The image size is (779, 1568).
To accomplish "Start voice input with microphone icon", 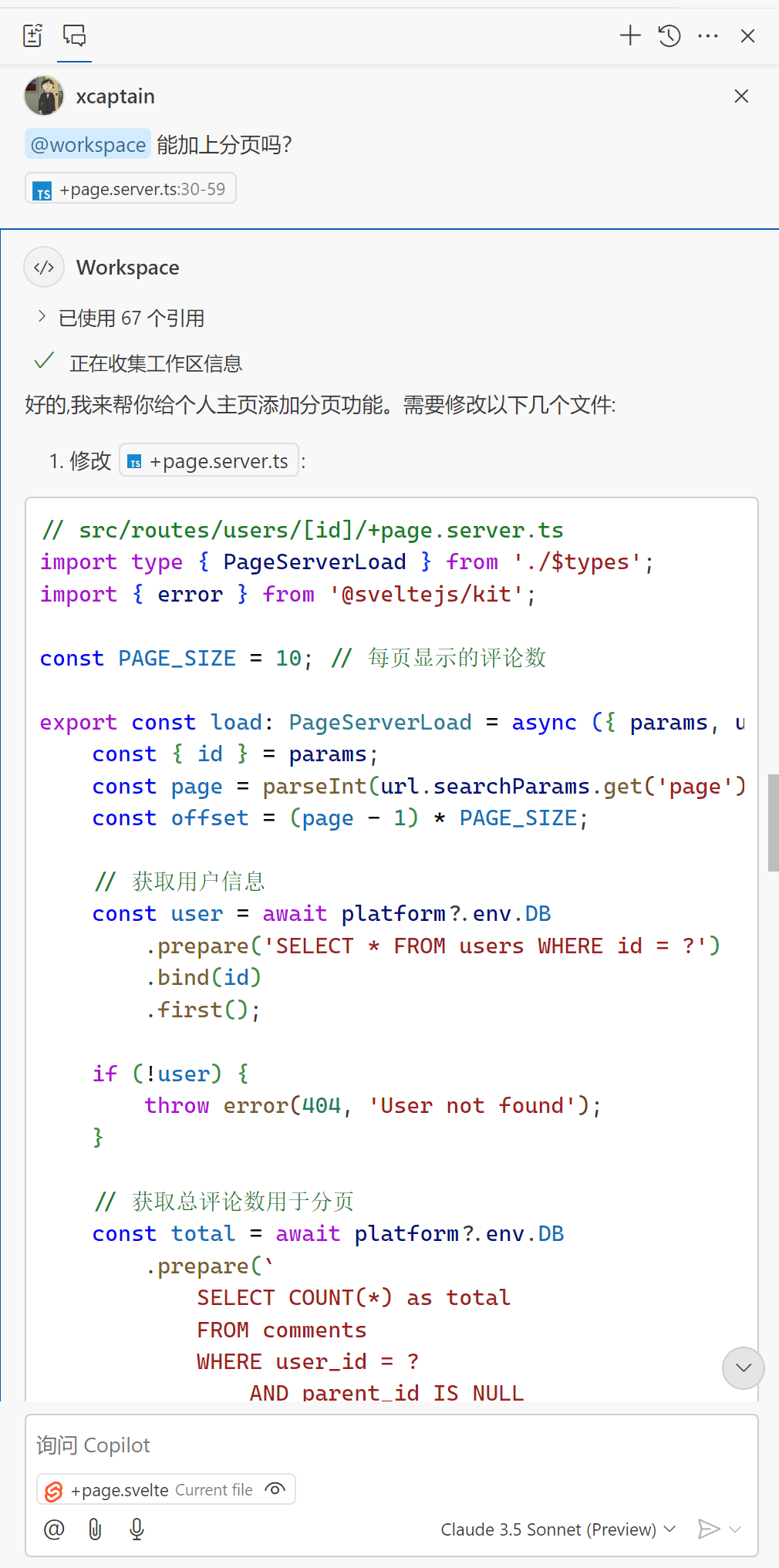I will coord(137,1529).
